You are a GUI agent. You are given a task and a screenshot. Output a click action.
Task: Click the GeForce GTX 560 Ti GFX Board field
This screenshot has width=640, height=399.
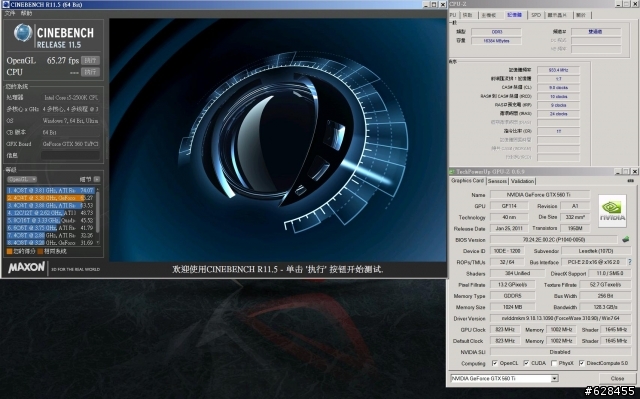pyautogui.click(x=70, y=144)
